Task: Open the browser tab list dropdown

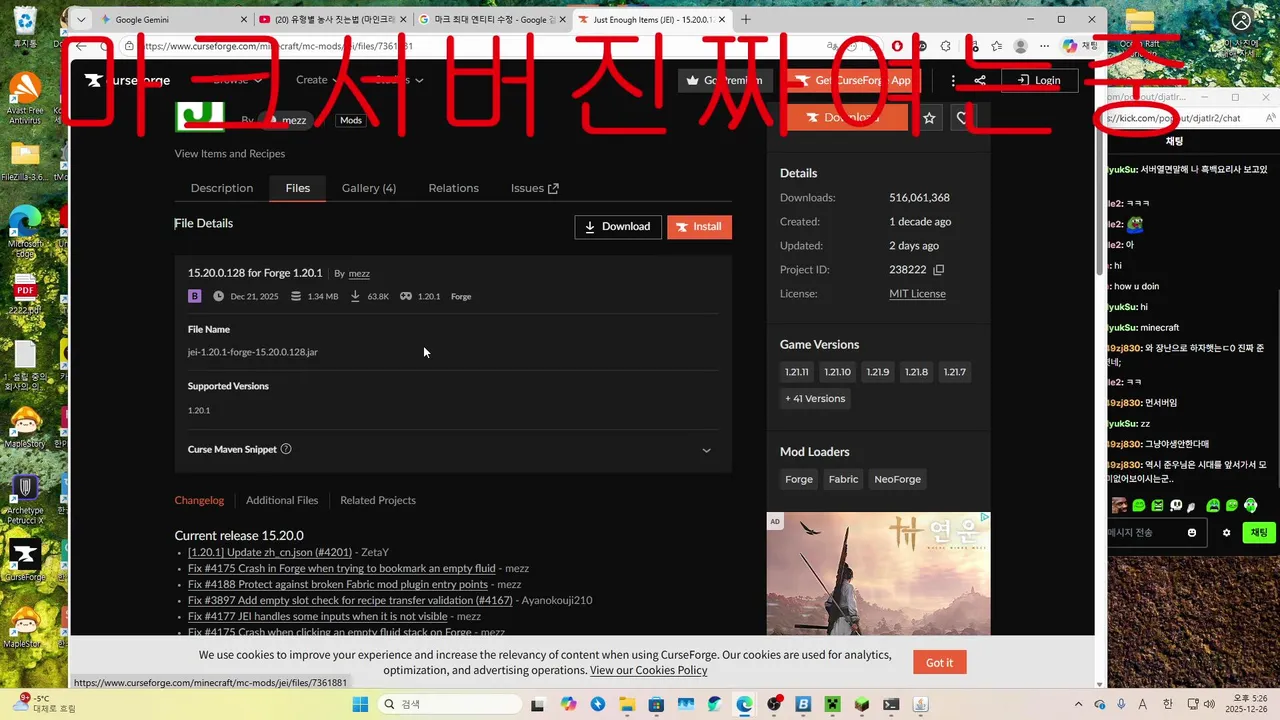Action: pos(81,19)
